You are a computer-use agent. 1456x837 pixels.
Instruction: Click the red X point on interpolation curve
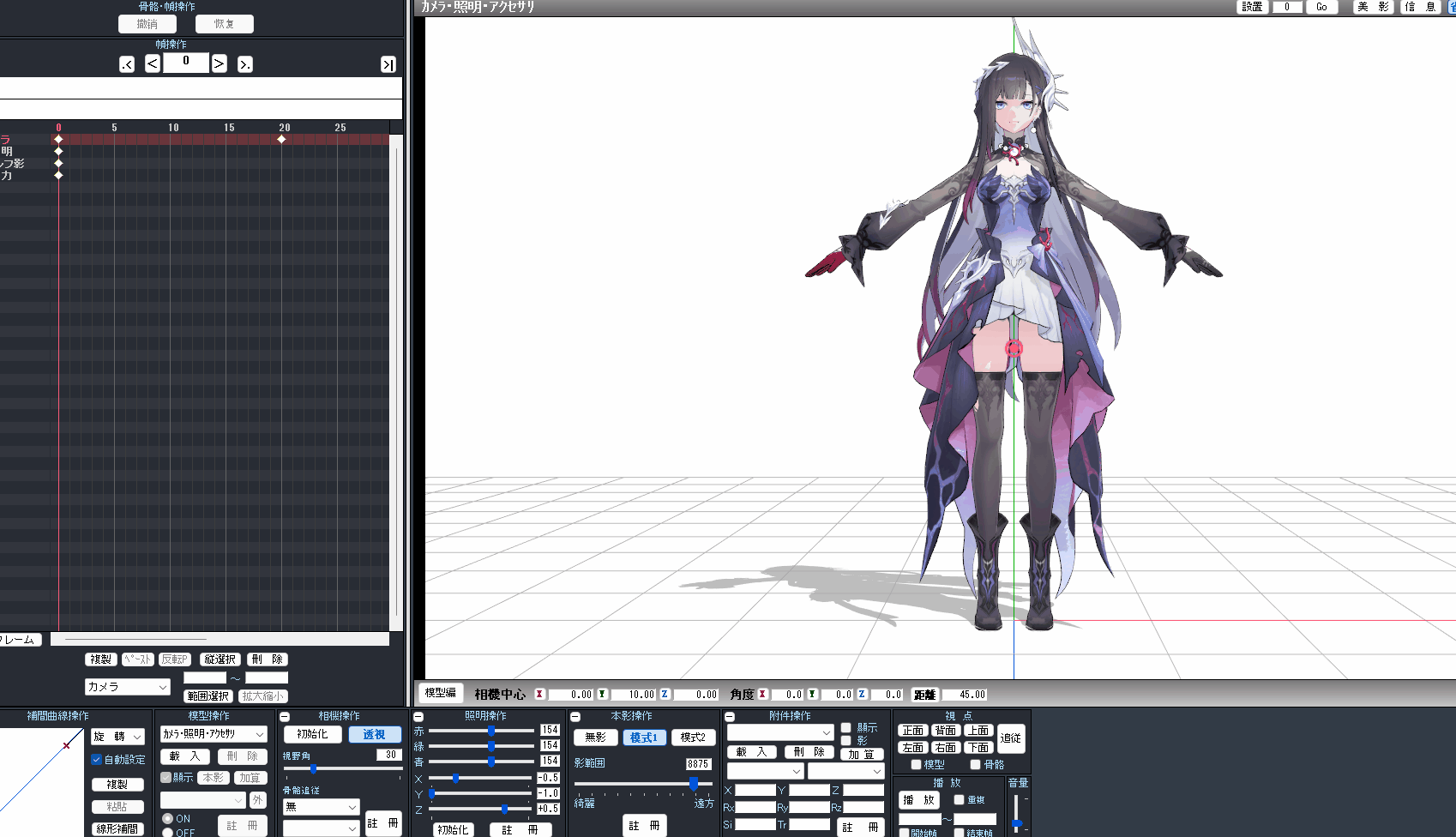tap(66, 745)
